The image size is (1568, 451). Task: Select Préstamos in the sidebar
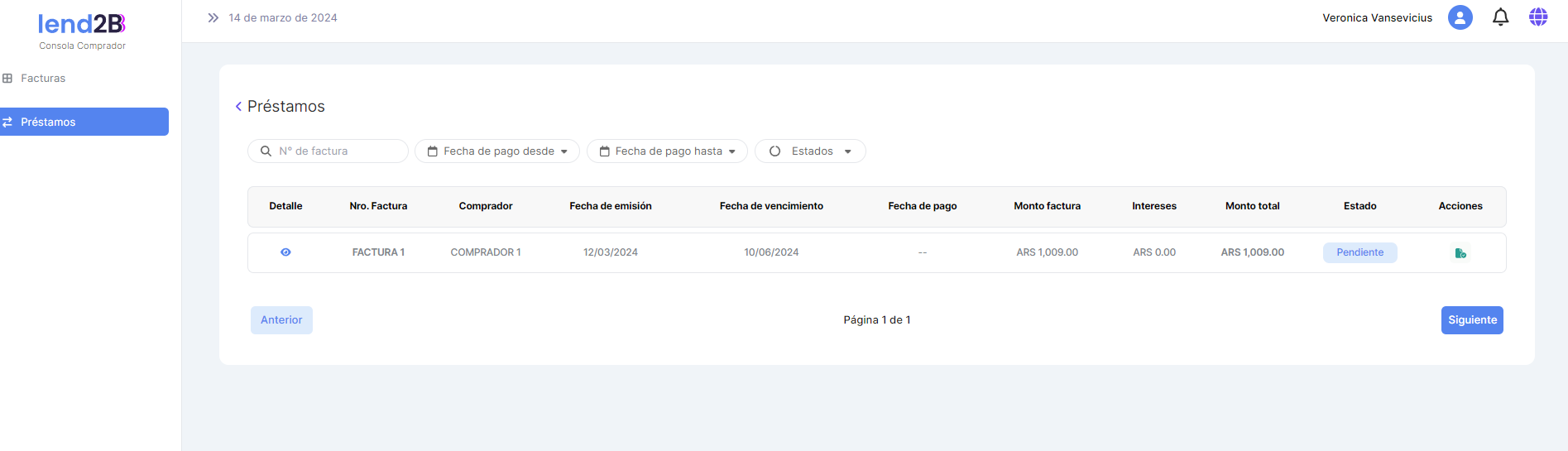click(48, 122)
